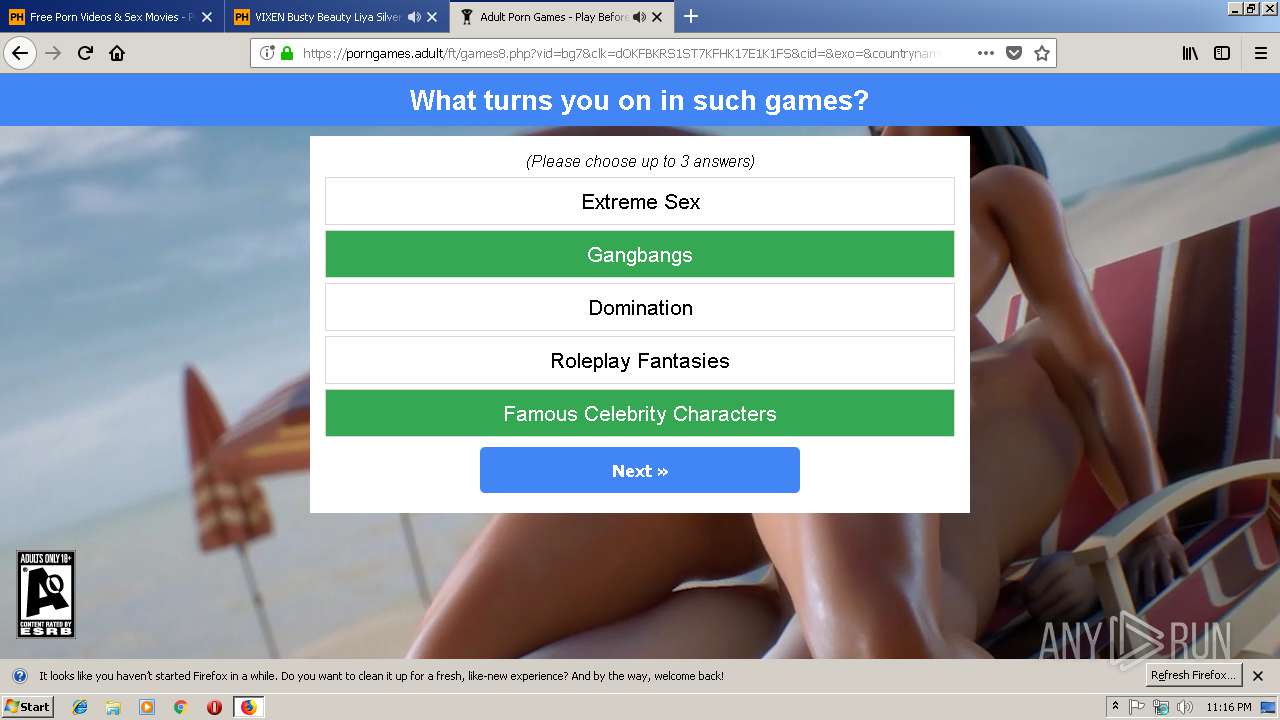Screen dimensions: 1280x720
Task: Go back to the previous page
Action: [20, 53]
